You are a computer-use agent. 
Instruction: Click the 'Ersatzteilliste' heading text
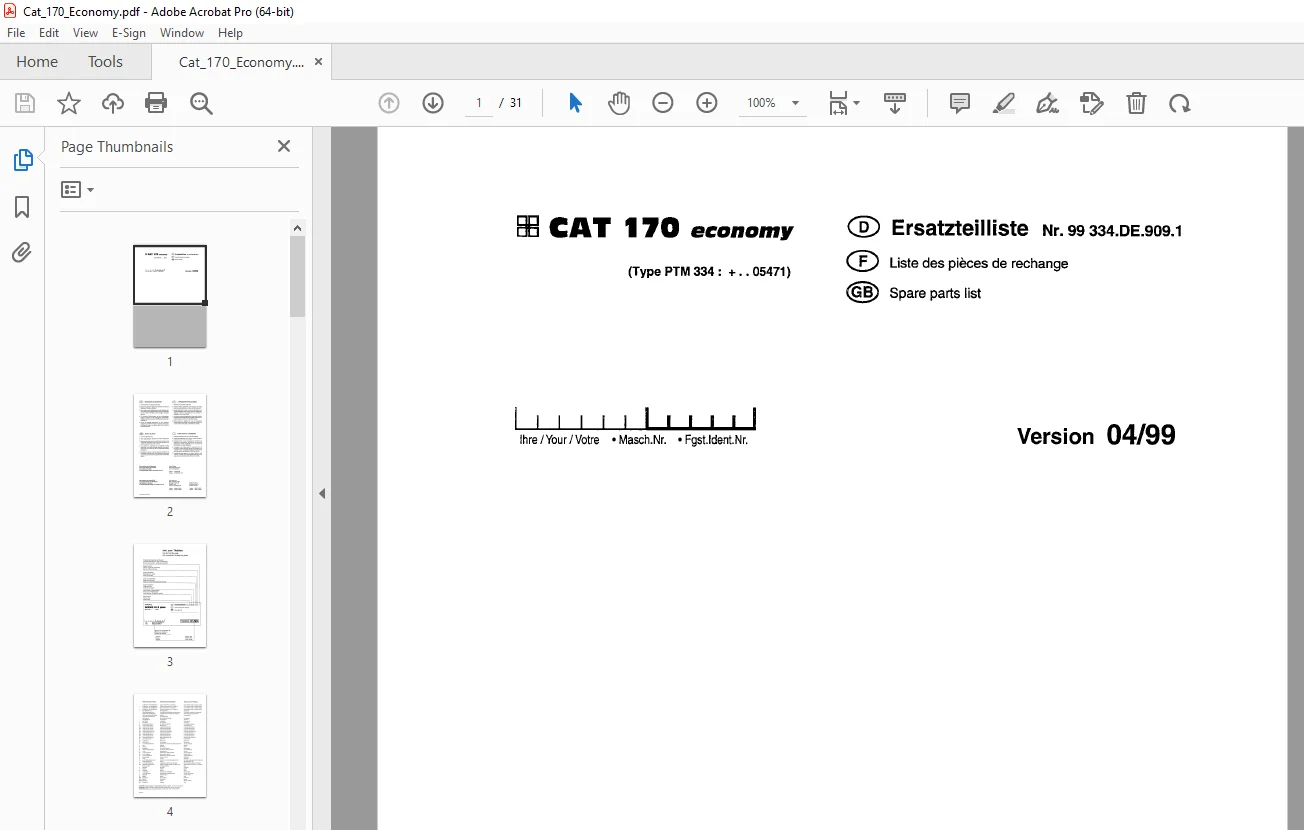pyautogui.click(x=959, y=228)
